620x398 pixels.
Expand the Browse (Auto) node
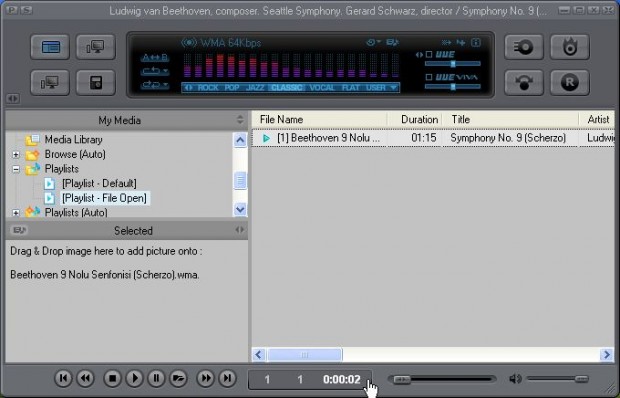16,155
